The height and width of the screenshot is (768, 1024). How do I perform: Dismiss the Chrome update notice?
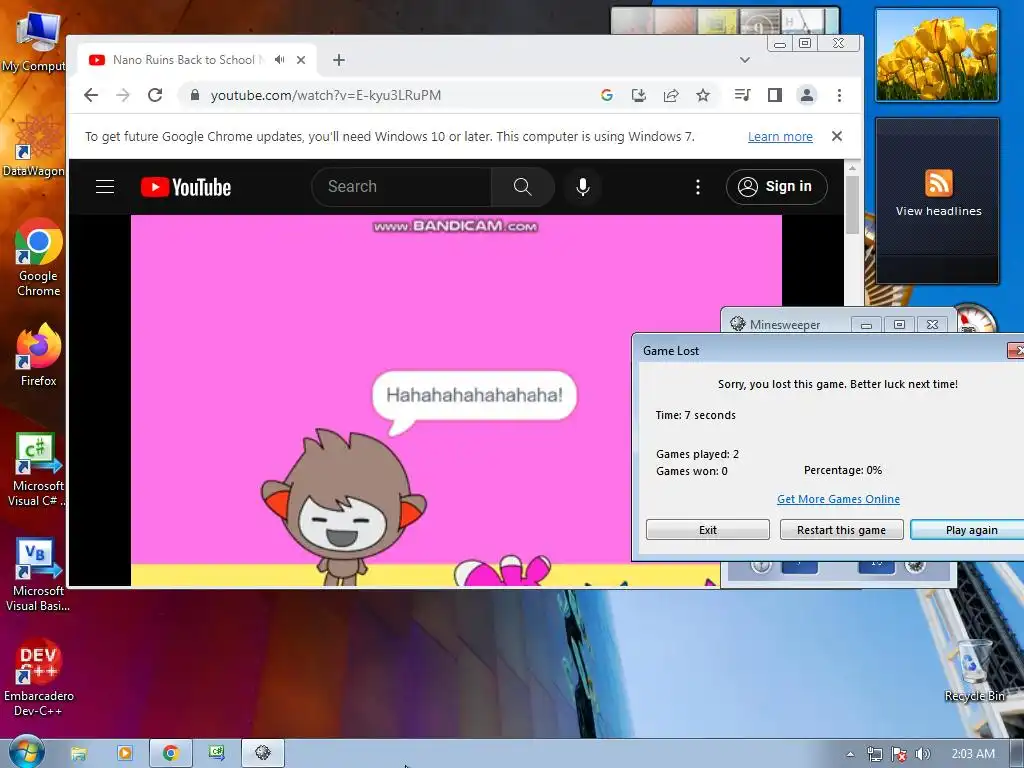coord(837,136)
